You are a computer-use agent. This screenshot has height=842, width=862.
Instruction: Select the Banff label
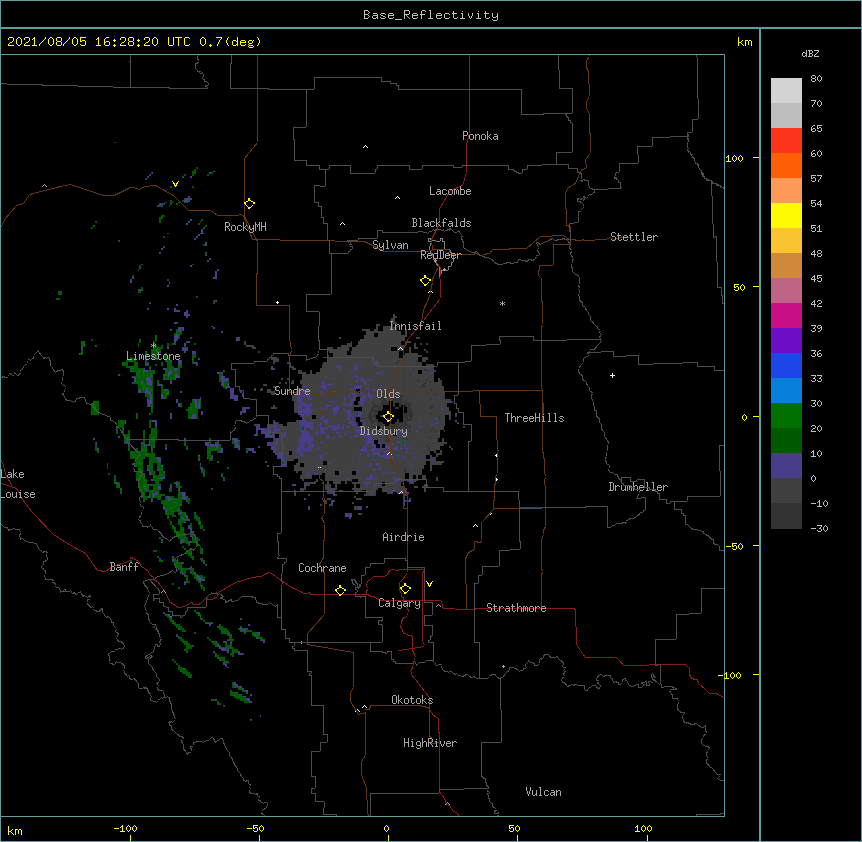[x=124, y=567]
